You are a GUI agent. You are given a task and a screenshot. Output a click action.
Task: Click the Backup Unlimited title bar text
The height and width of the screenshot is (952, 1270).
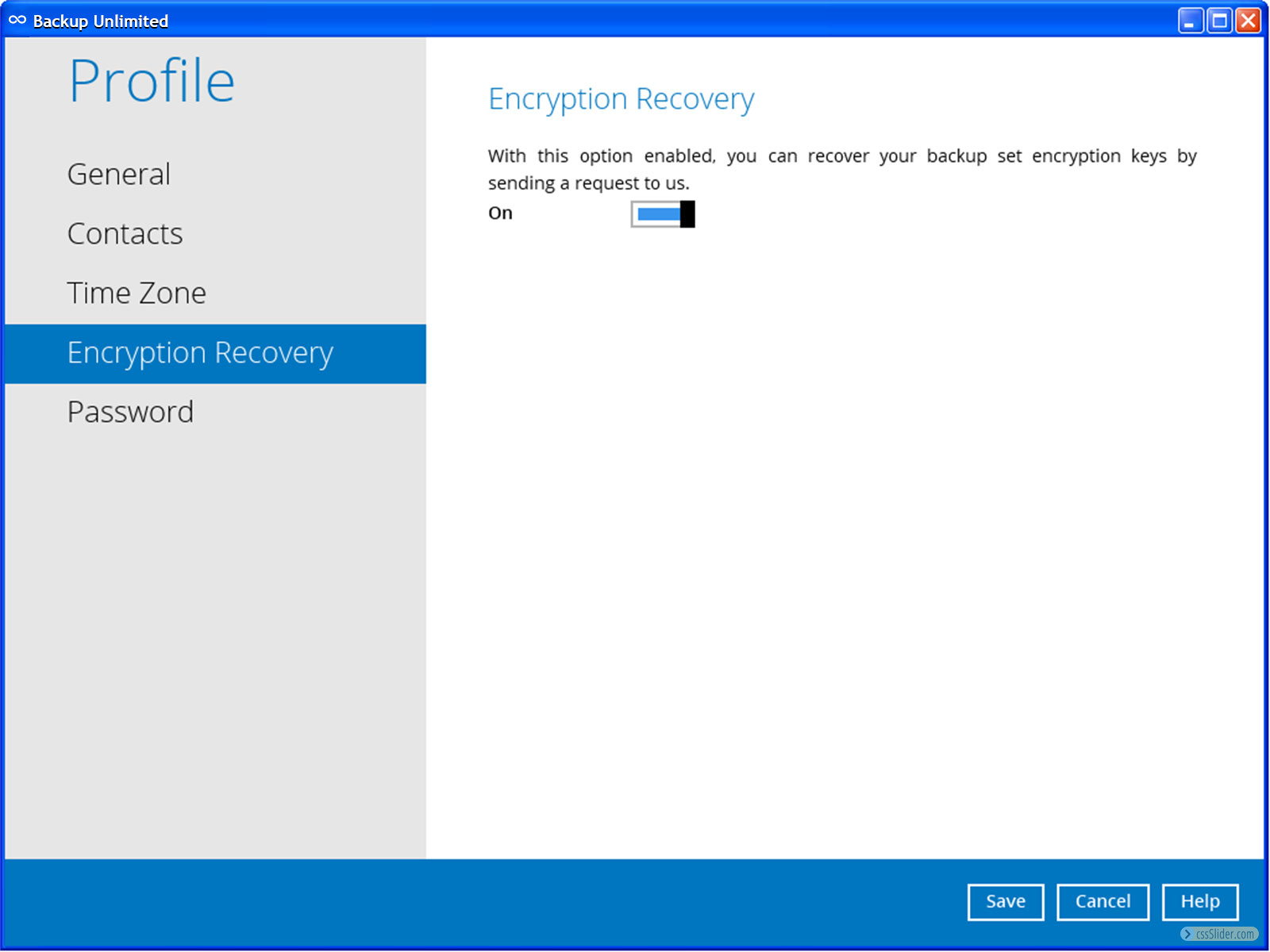(x=101, y=21)
